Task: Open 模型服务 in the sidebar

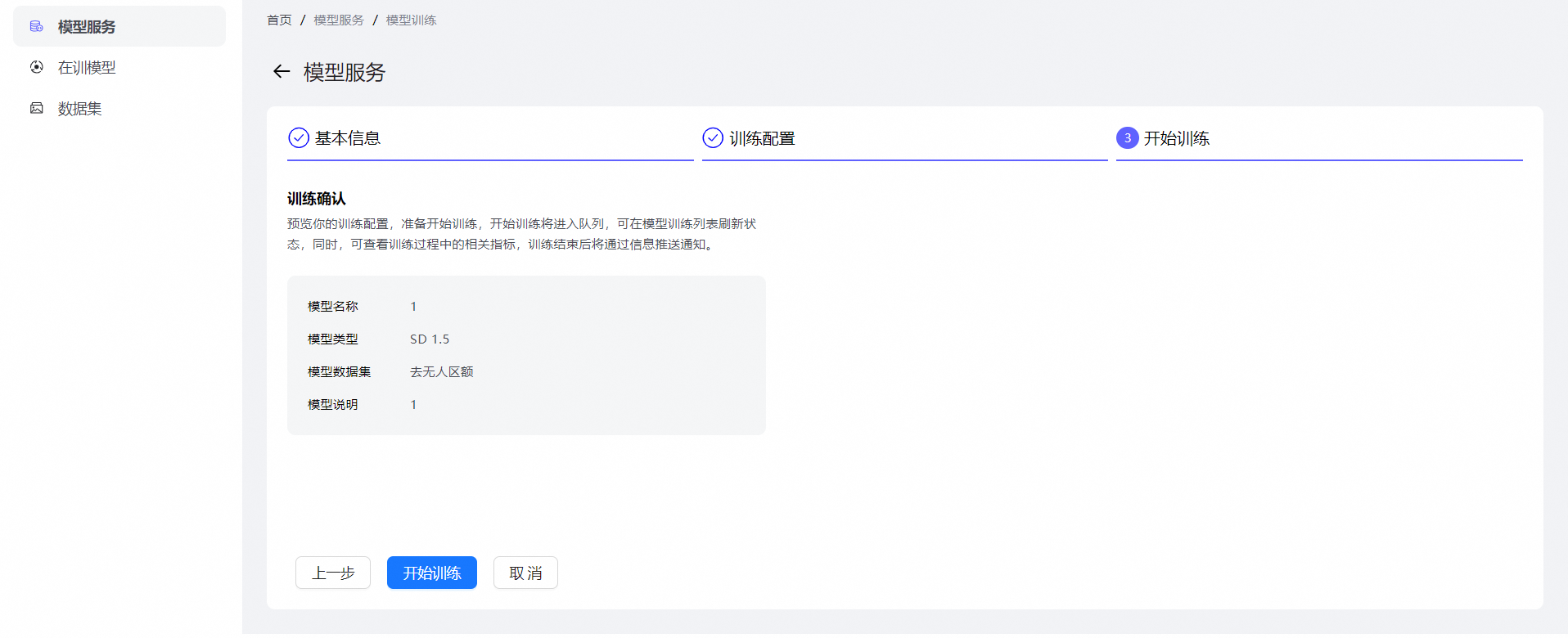Action: 119,26
